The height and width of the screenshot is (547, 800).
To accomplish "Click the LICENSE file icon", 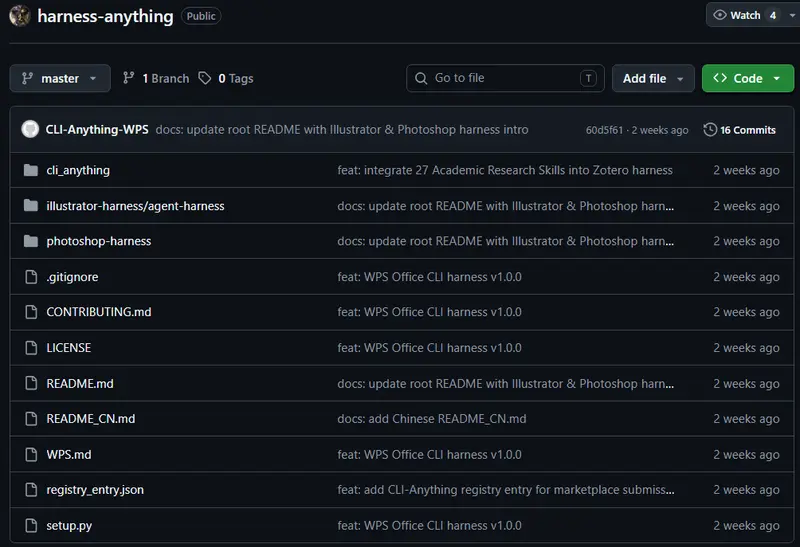I will 31,347.
